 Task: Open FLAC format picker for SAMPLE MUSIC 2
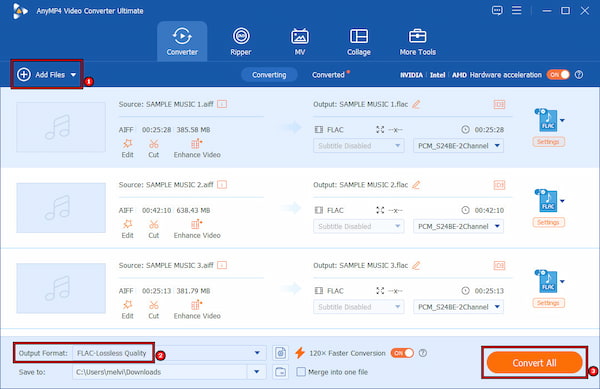(x=550, y=201)
